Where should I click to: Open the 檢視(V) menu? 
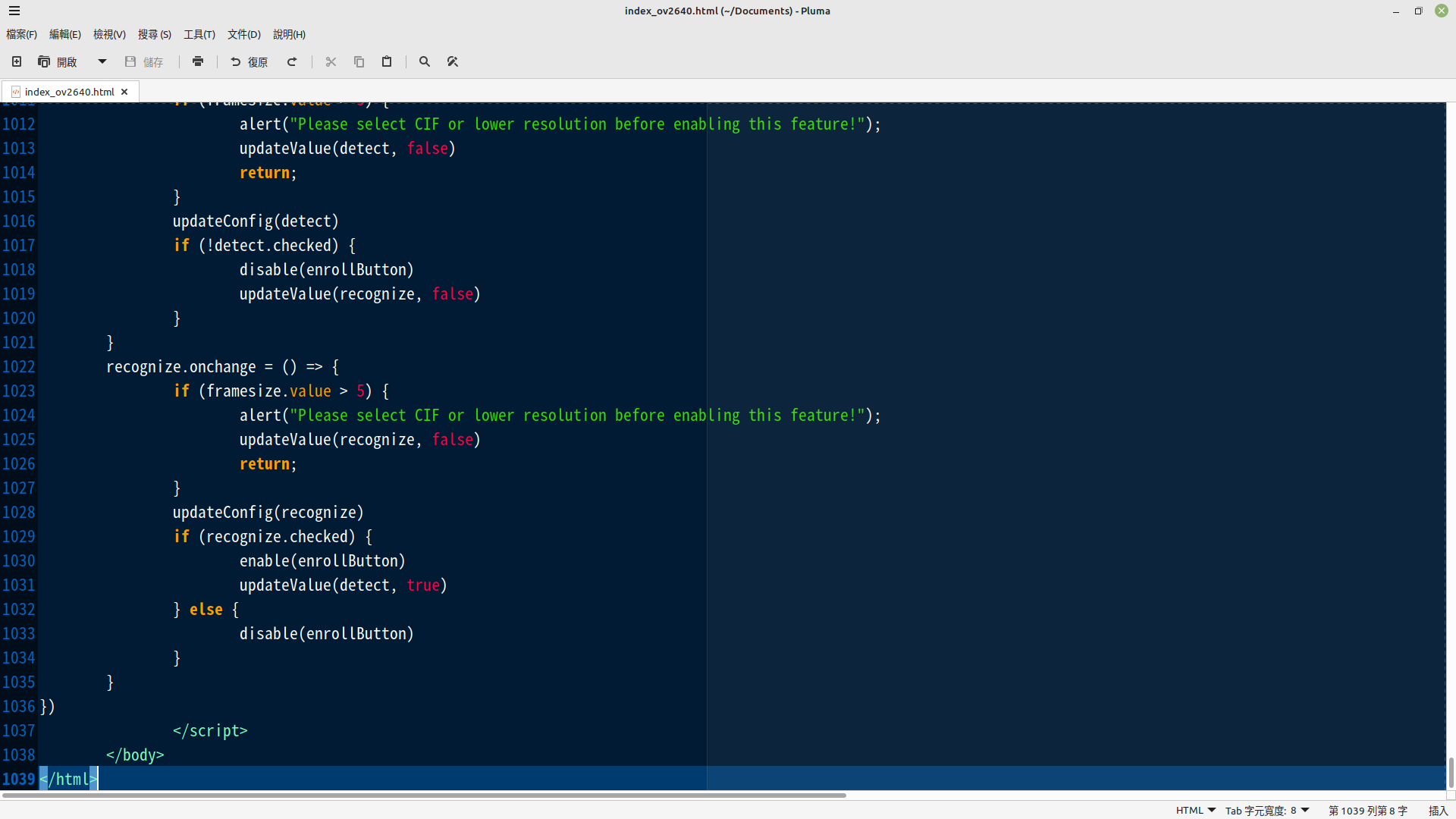[109, 34]
